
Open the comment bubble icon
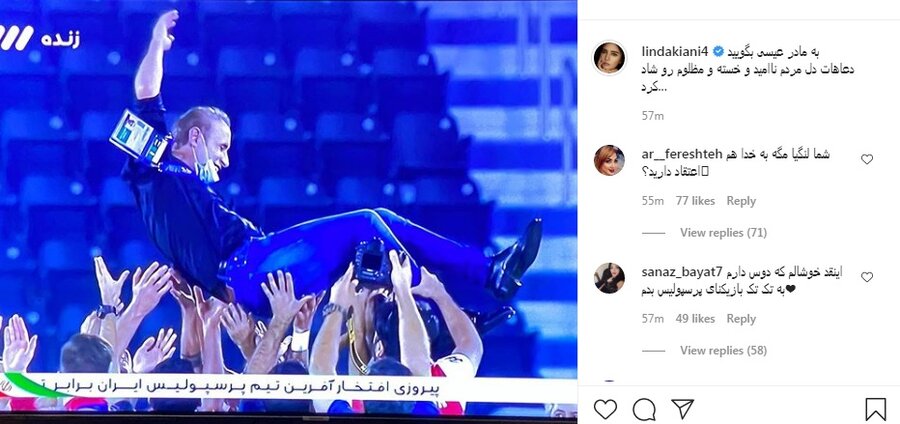coord(644,410)
